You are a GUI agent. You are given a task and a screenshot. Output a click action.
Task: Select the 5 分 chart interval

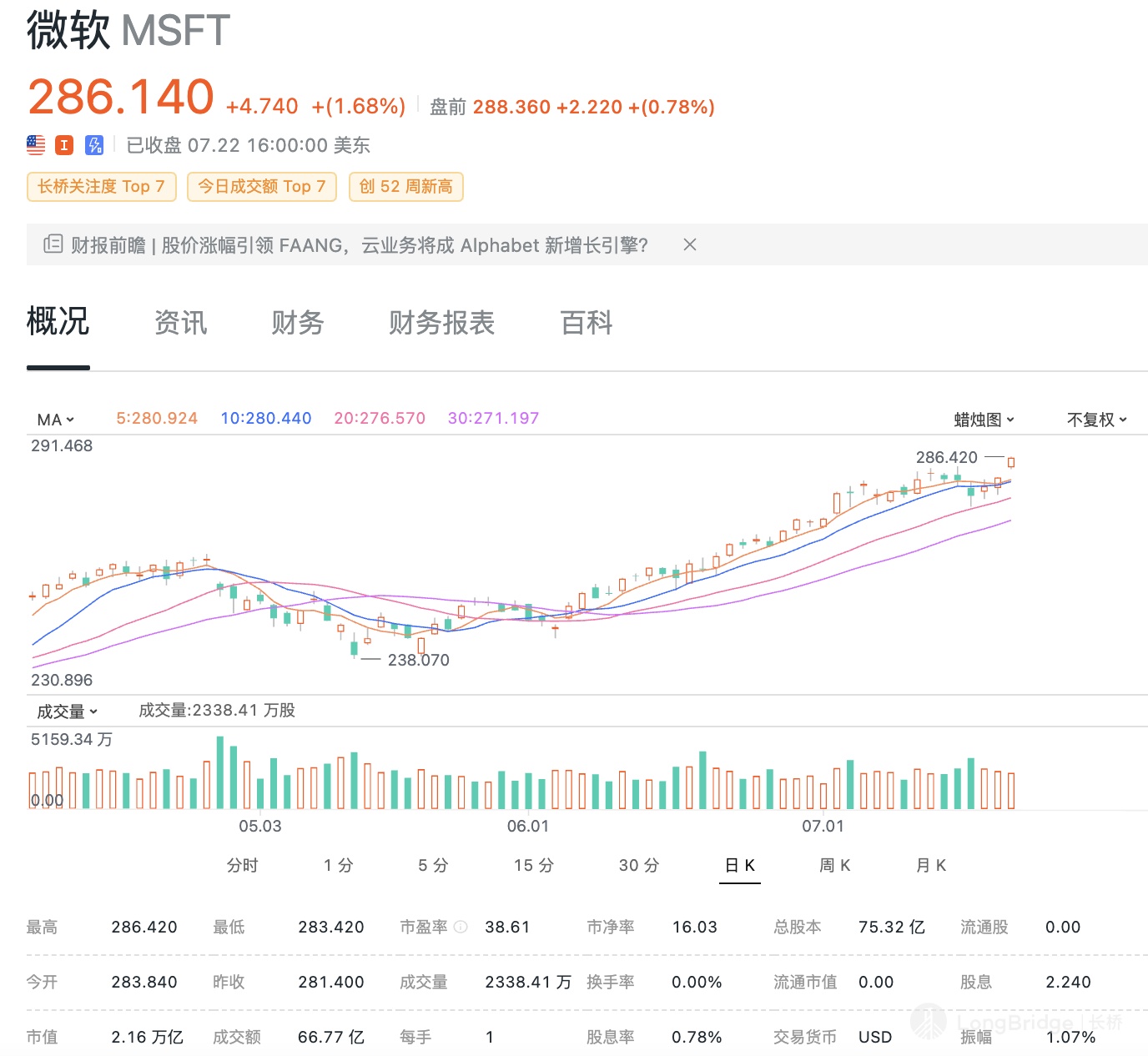(433, 865)
